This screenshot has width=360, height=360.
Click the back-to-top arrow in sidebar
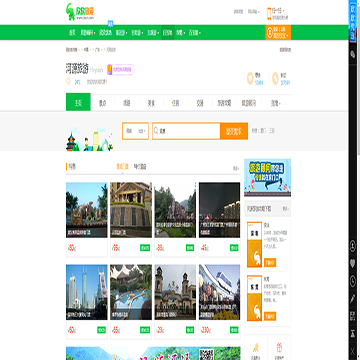coord(353,333)
